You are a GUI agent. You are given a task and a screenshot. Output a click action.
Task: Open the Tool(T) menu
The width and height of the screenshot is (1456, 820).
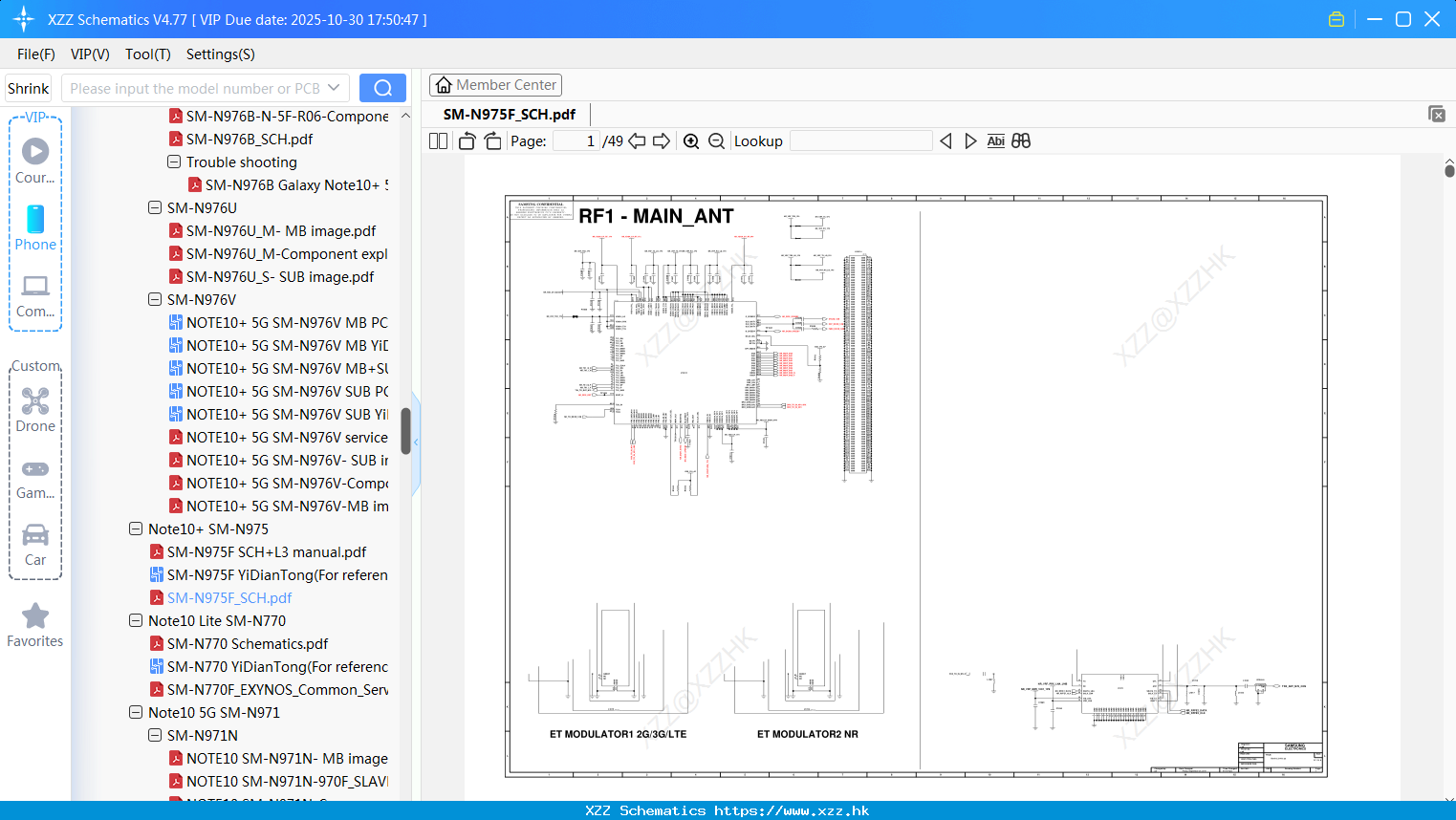pyautogui.click(x=148, y=54)
